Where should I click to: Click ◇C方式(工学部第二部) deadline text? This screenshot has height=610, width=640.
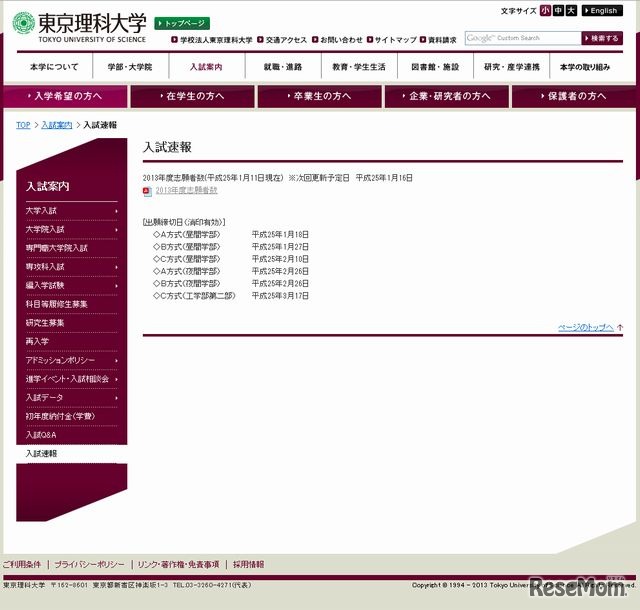pyautogui.click(x=194, y=296)
